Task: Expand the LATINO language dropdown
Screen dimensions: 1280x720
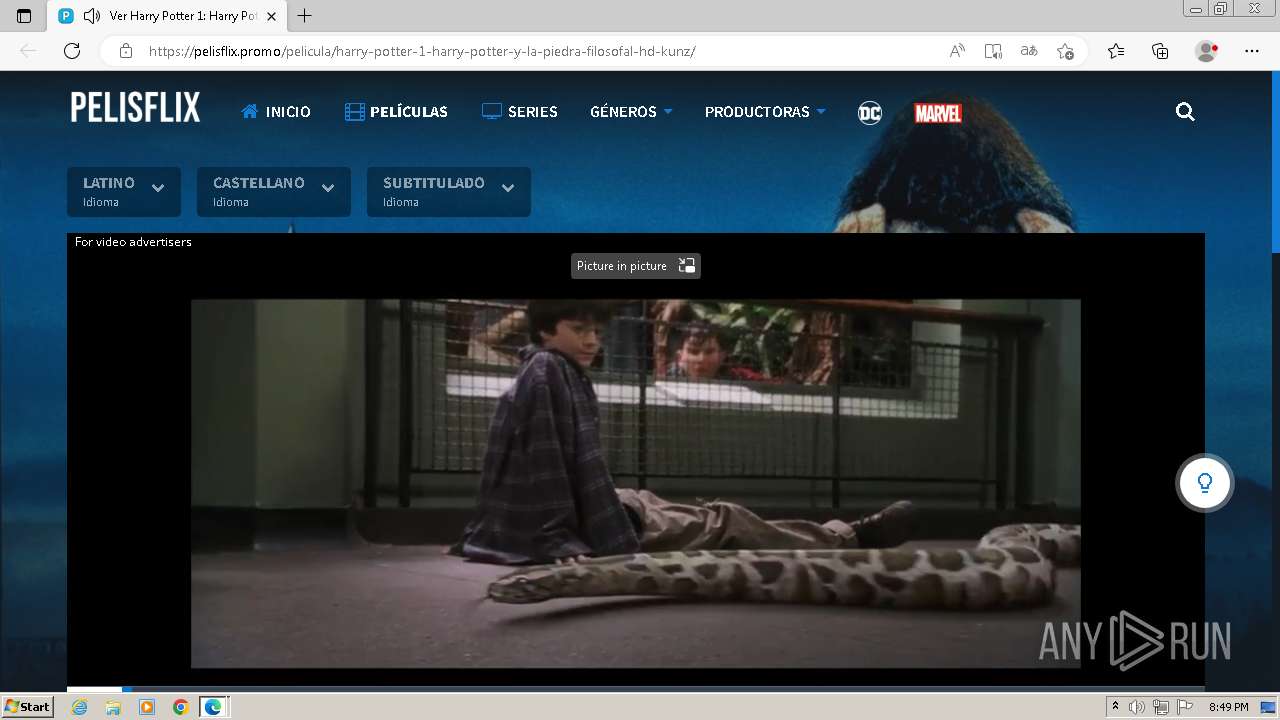Action: coord(124,192)
